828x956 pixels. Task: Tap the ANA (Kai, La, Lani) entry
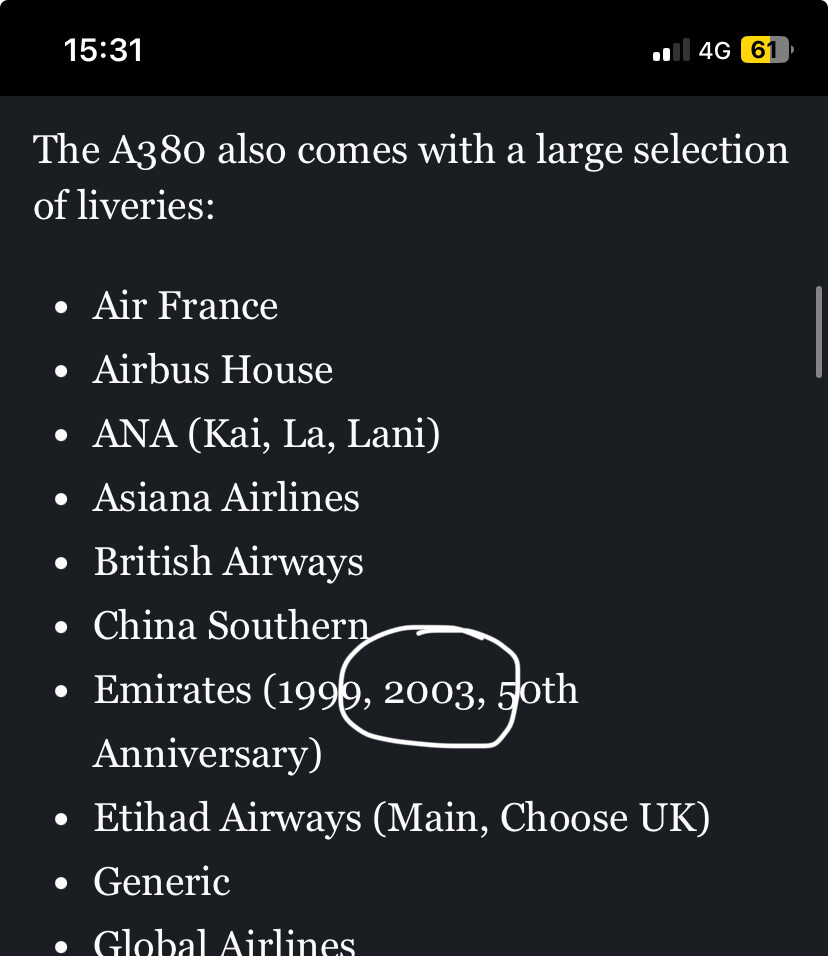point(266,433)
